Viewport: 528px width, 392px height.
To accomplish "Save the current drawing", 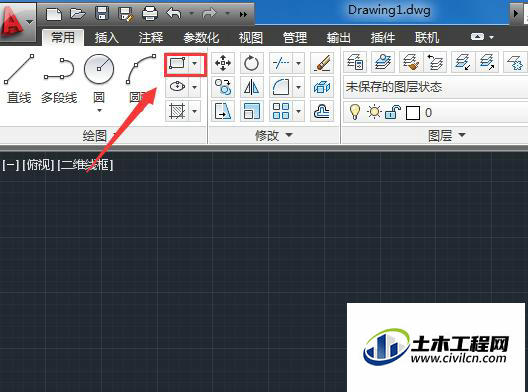I will tap(102, 13).
